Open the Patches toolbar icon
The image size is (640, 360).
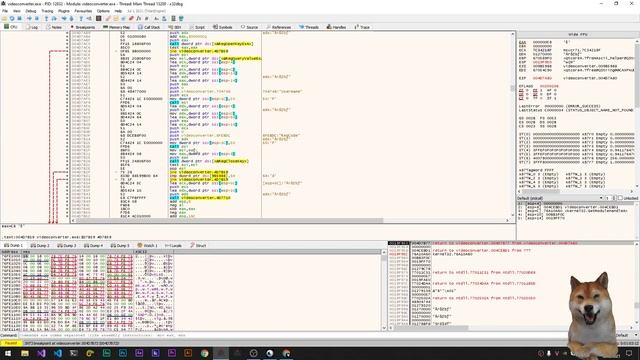(x=108, y=19)
